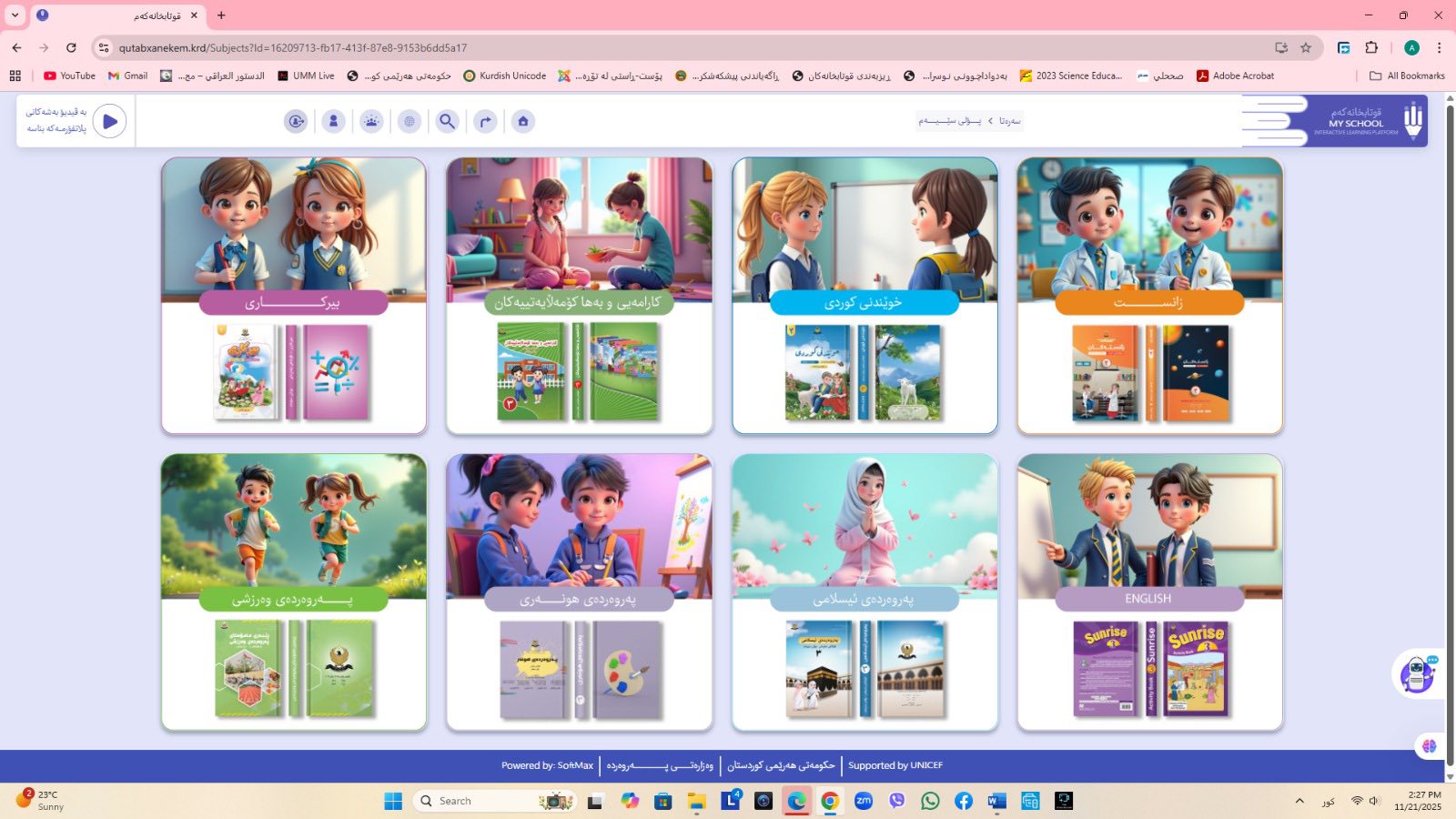
Task: Open the magnifier search icon in the toolbar
Action: [447, 121]
